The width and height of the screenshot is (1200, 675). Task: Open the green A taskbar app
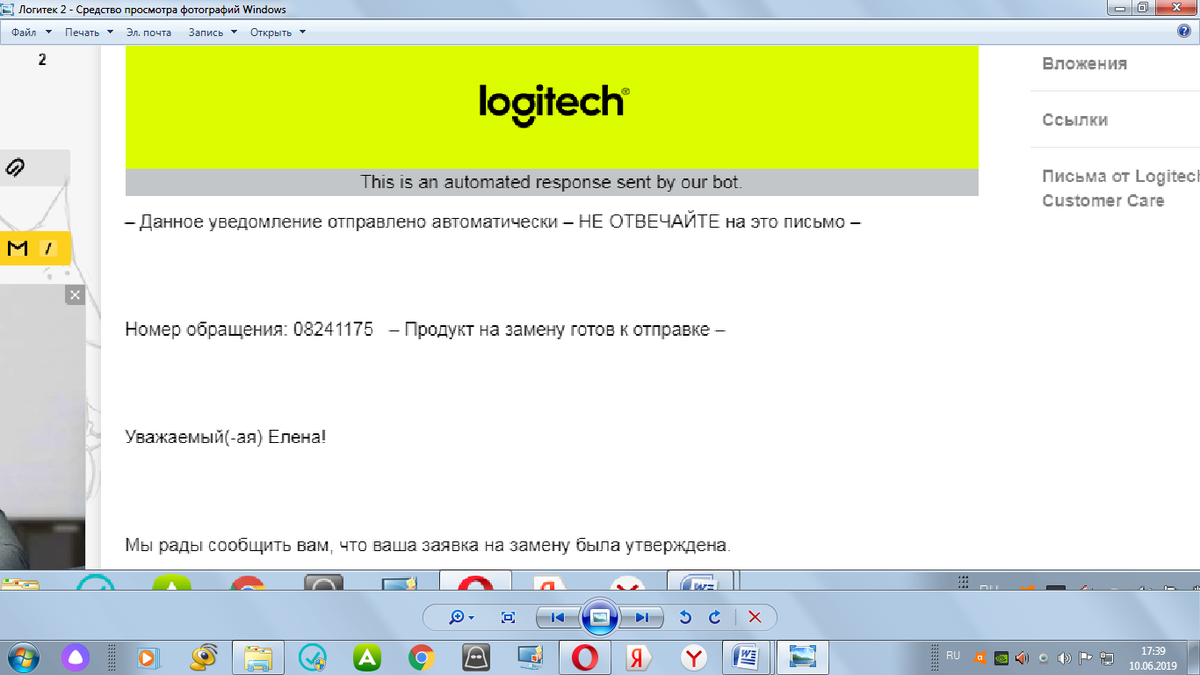[367, 657]
